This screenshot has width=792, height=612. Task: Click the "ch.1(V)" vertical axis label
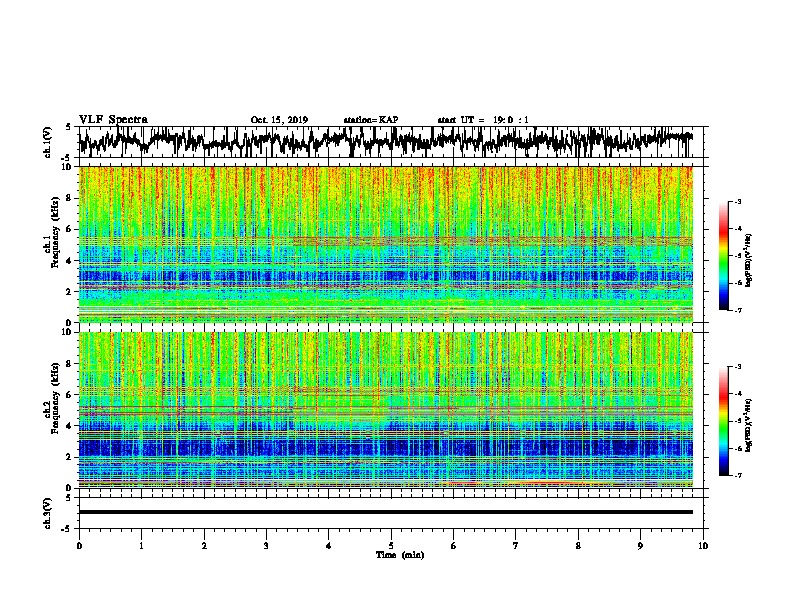[x=48, y=142]
